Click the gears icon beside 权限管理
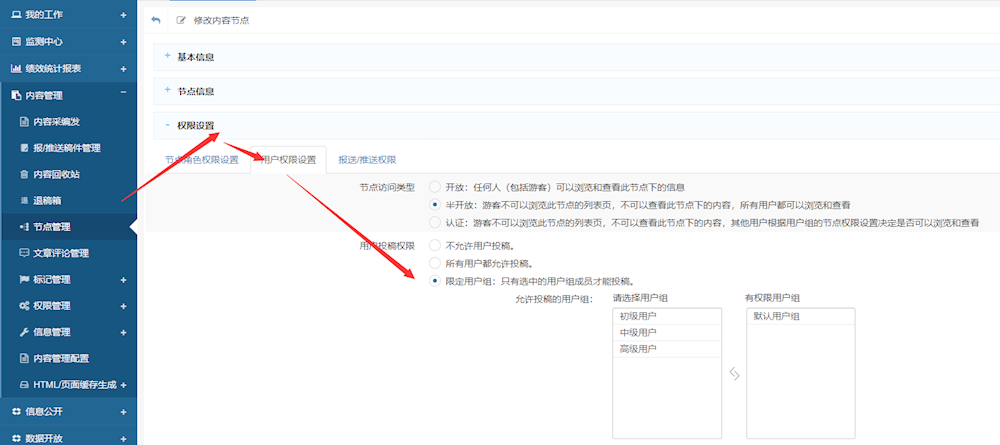The image size is (1000, 445). point(24,306)
